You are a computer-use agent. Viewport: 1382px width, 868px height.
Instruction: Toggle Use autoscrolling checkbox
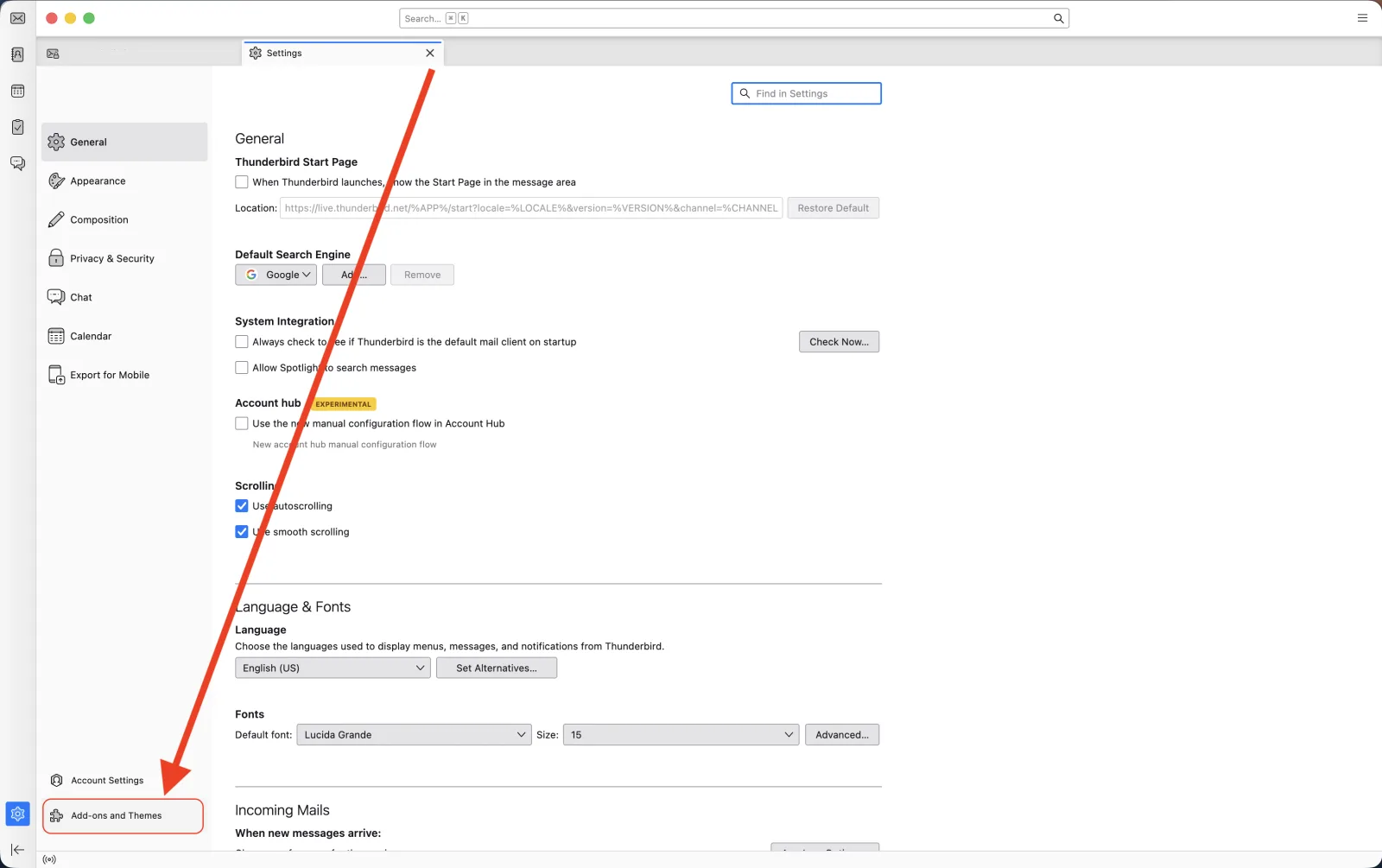[242, 506]
